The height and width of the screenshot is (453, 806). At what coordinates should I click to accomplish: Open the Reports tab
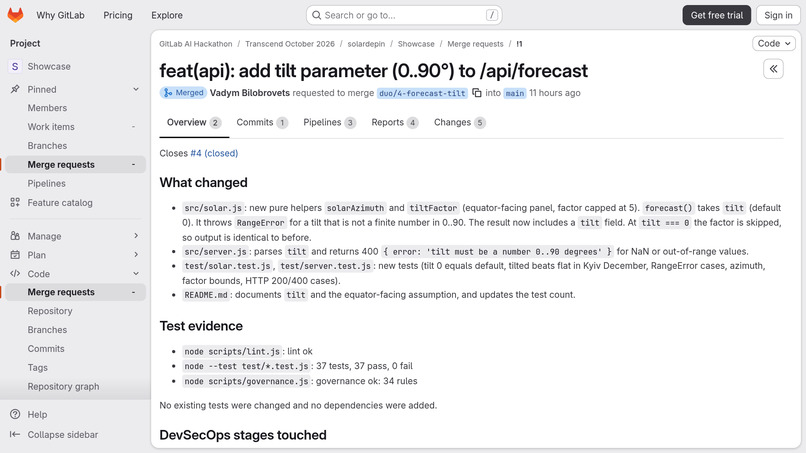point(395,122)
